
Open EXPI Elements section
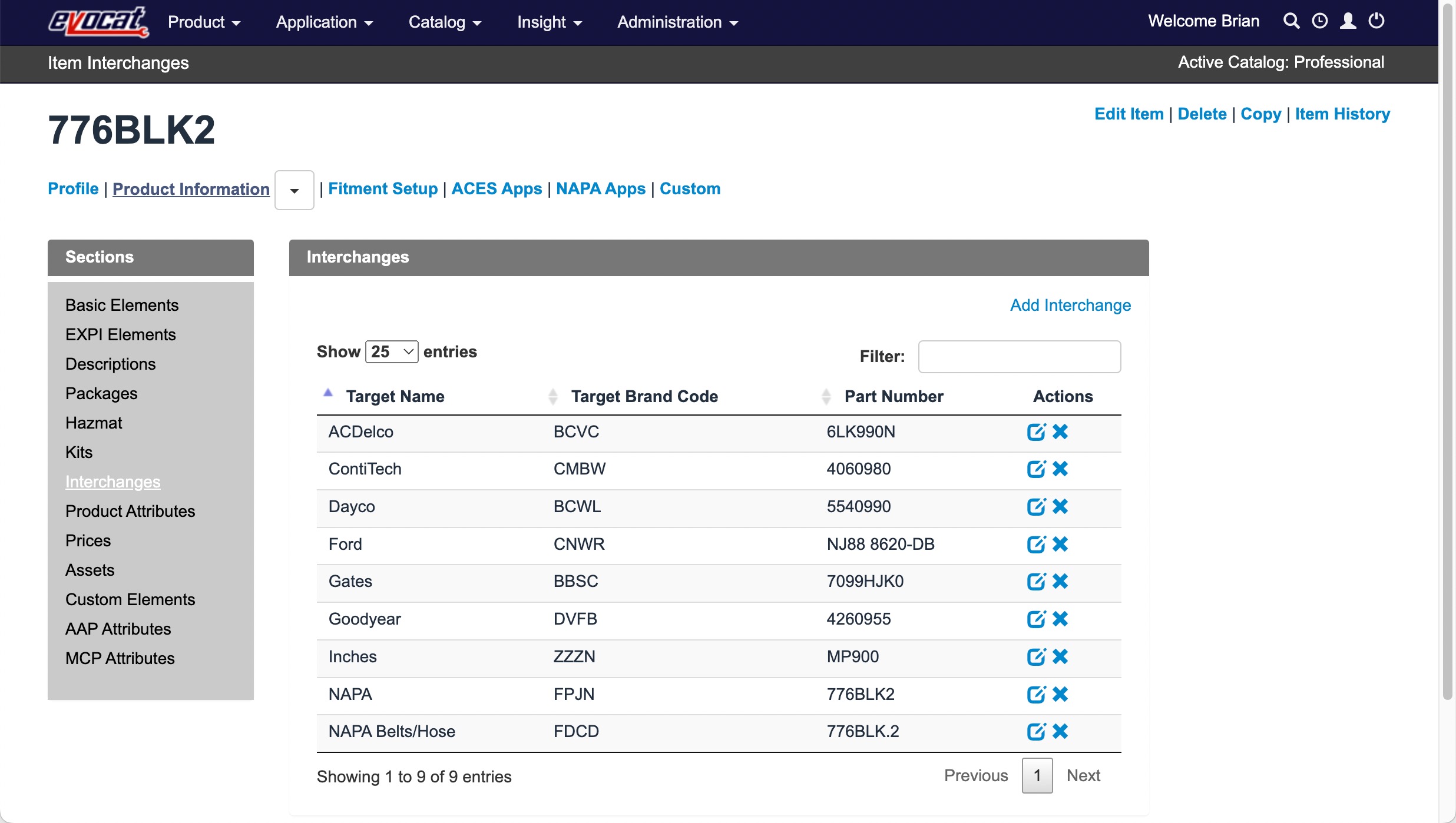(x=121, y=334)
